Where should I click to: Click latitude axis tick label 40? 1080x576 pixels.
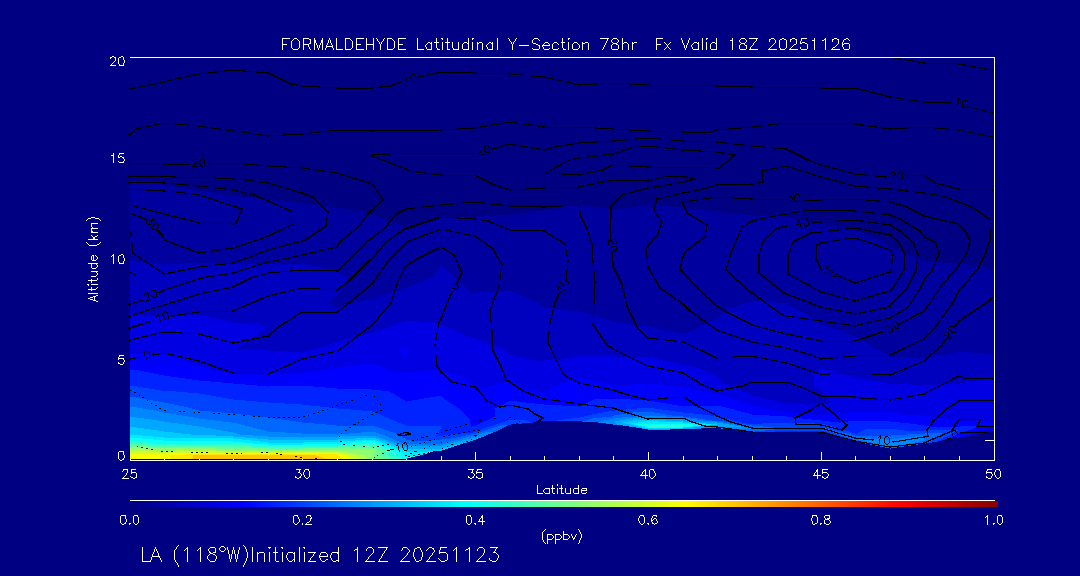648,473
